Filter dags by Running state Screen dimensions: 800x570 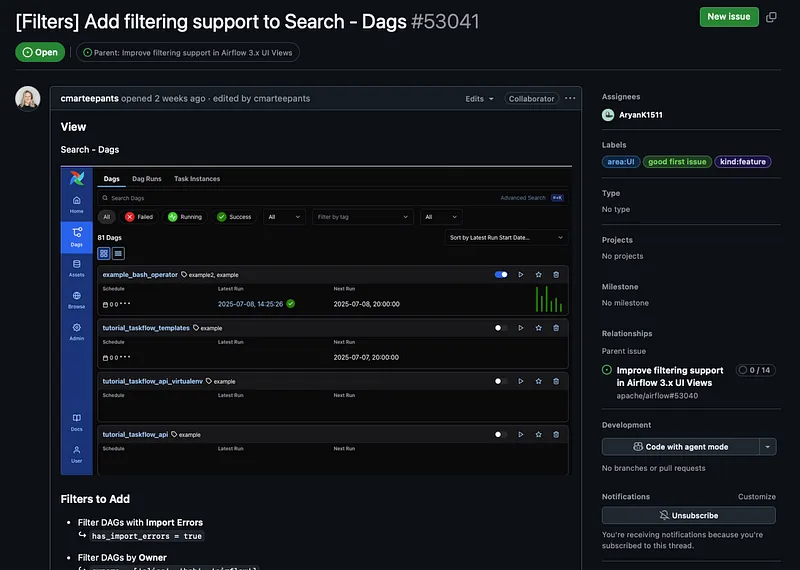185,217
